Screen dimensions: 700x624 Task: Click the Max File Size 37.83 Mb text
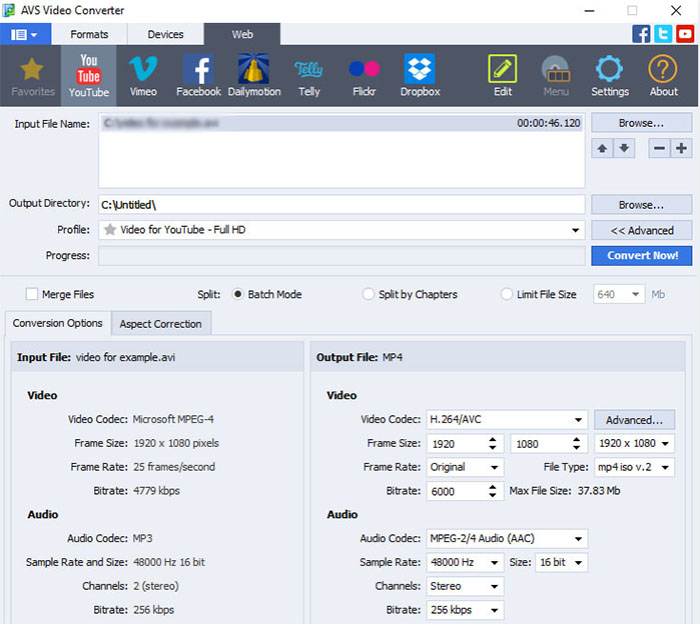coord(565,491)
